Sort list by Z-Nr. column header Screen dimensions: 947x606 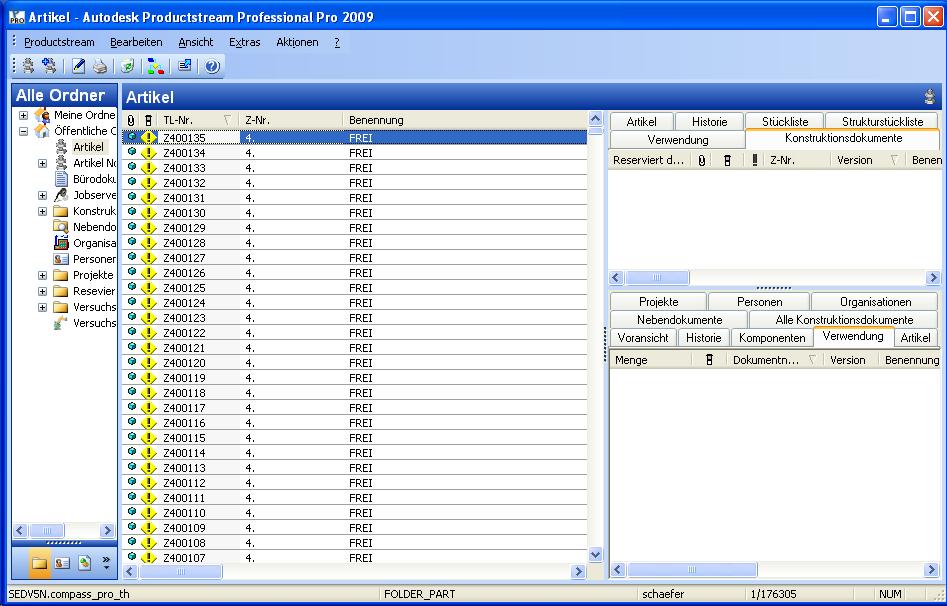click(x=291, y=120)
